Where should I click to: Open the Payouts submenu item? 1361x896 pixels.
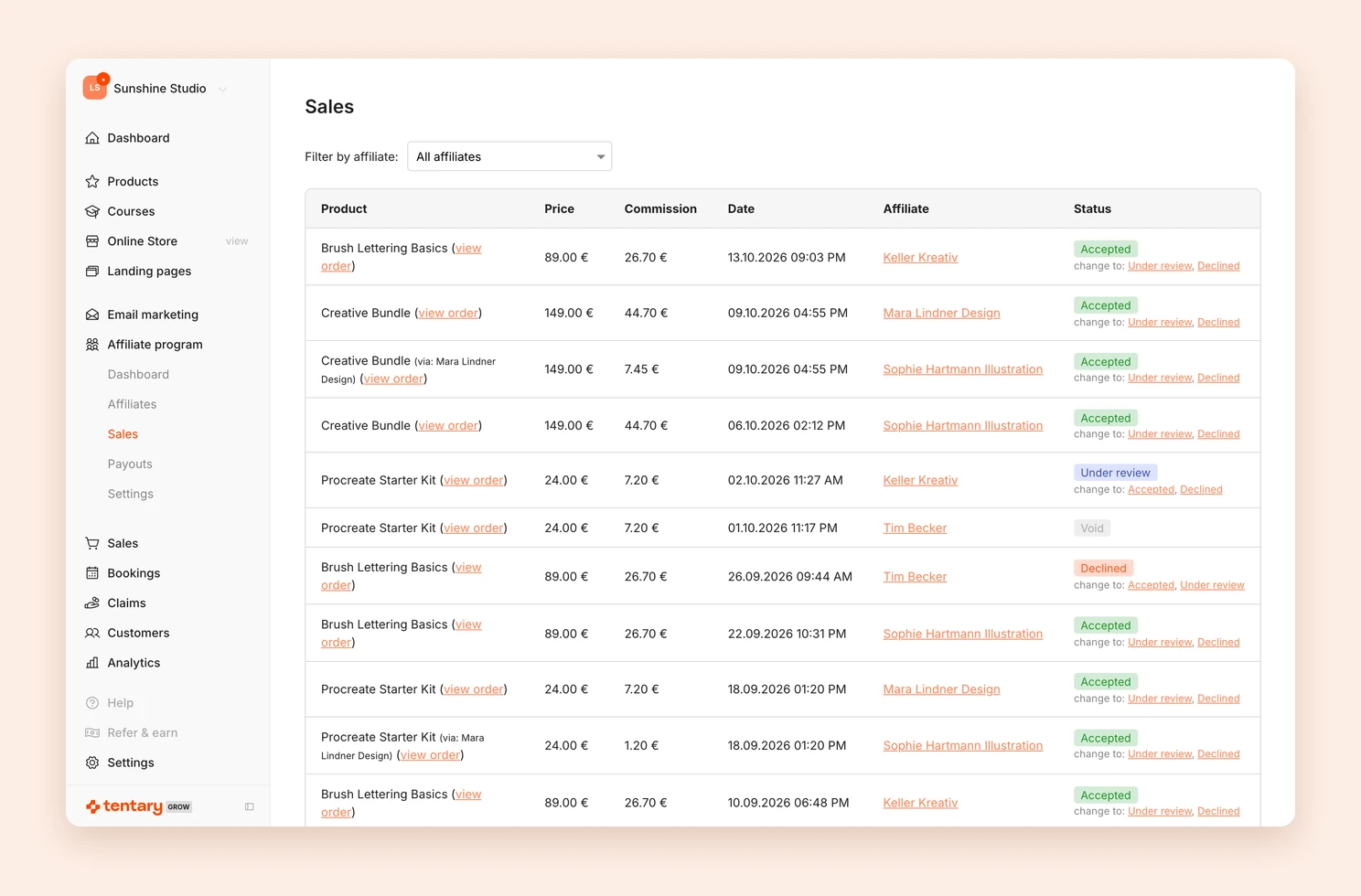130,464
